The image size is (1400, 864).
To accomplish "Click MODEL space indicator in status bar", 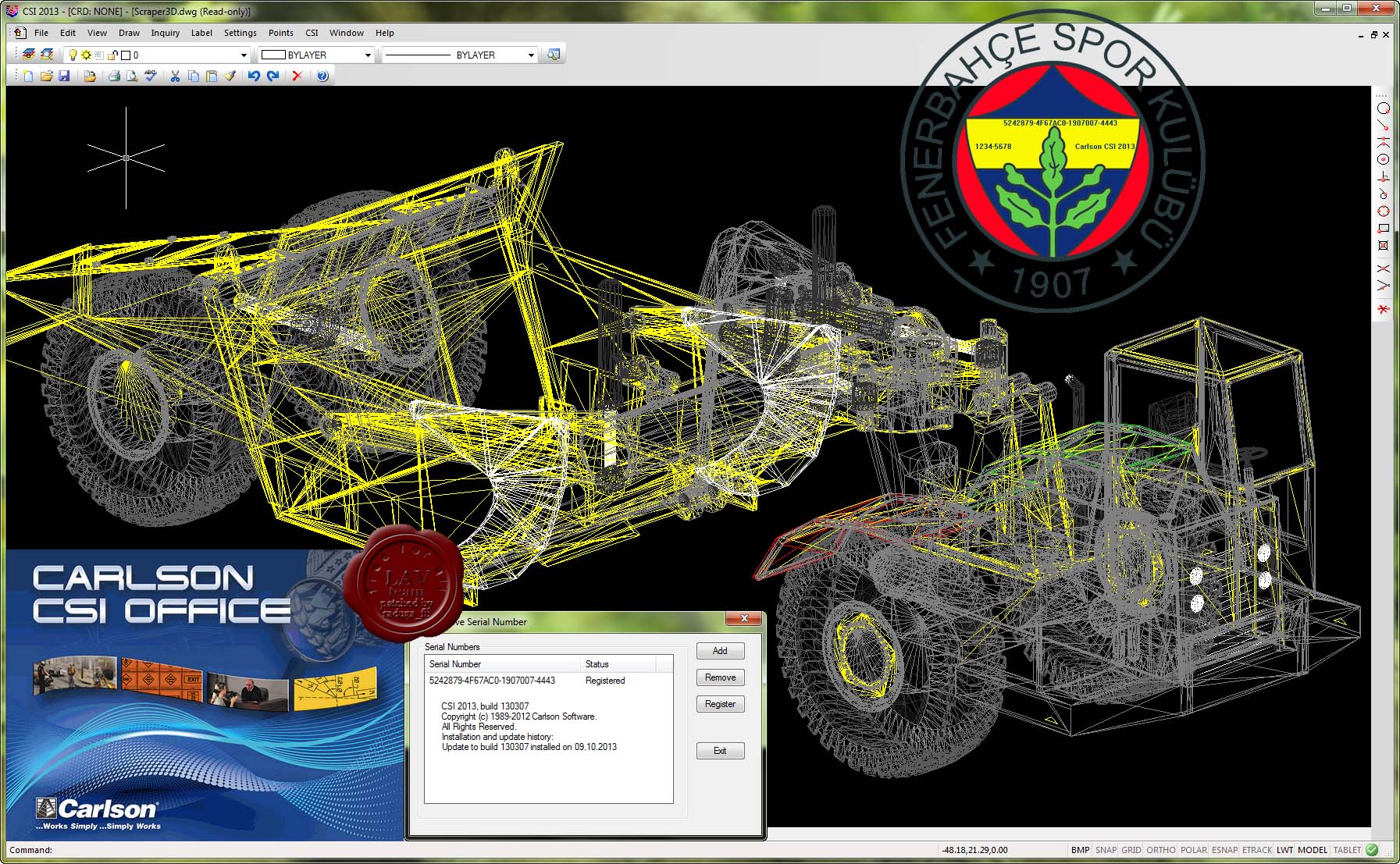I will coord(1313,850).
